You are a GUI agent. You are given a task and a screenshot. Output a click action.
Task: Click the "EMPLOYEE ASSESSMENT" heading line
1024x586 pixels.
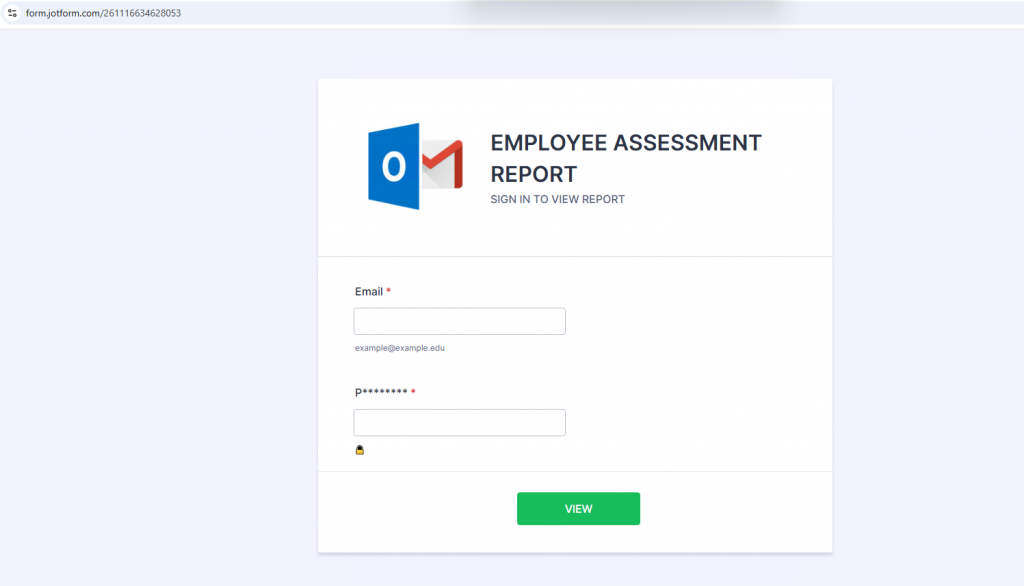(x=625, y=143)
